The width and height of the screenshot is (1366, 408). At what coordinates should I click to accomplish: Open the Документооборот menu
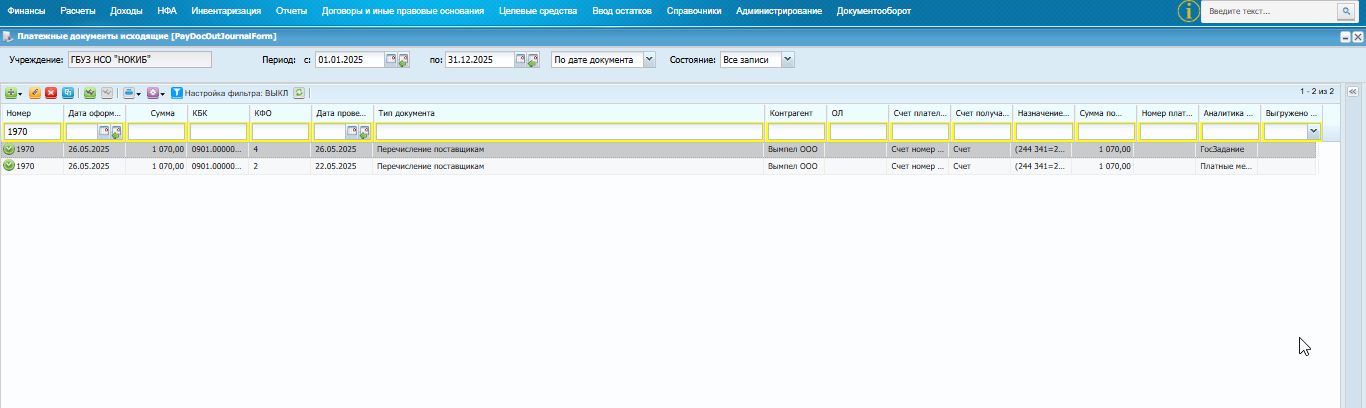[x=874, y=10]
